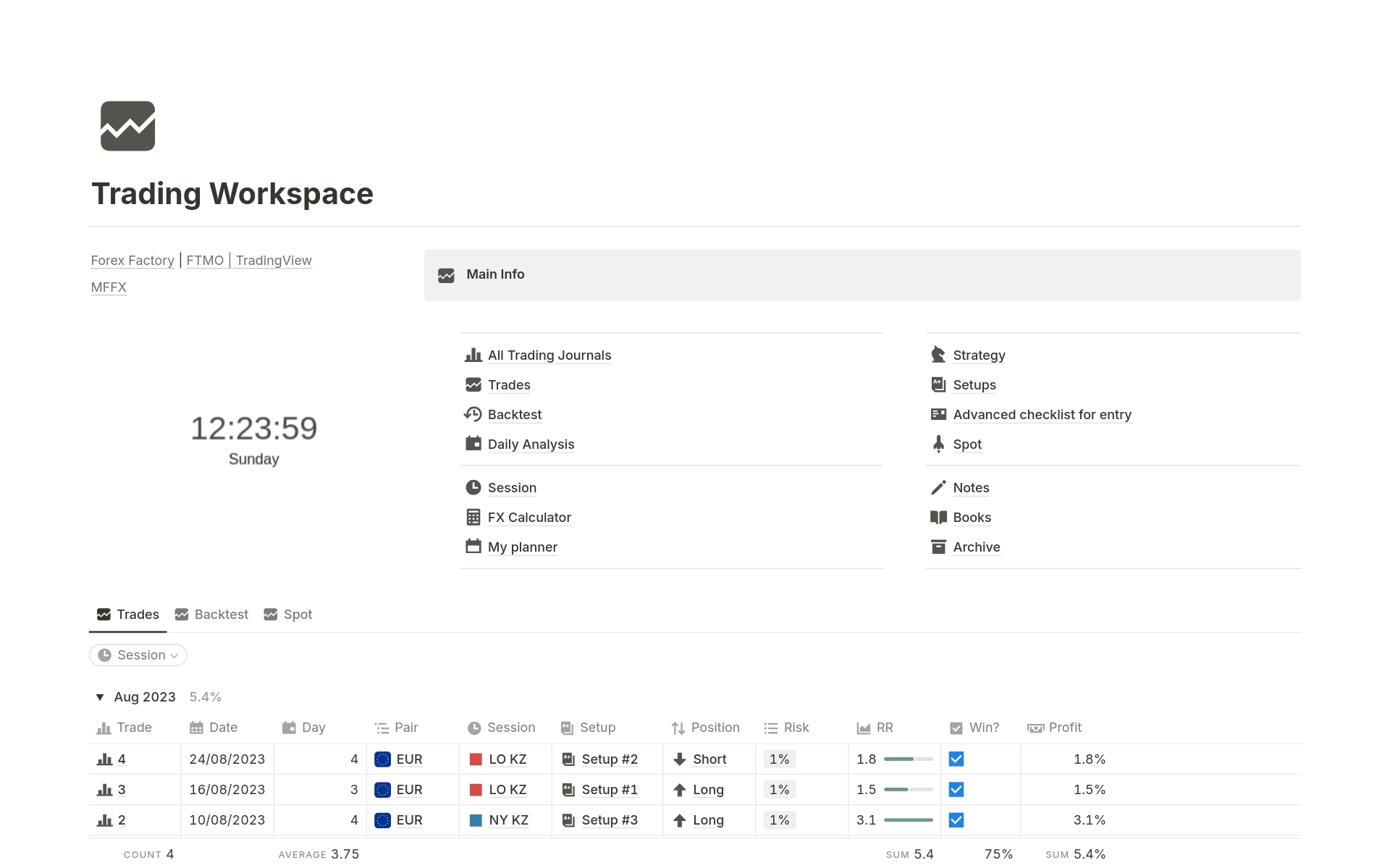
Task: Click the Notes pencil icon
Action: 938,487
